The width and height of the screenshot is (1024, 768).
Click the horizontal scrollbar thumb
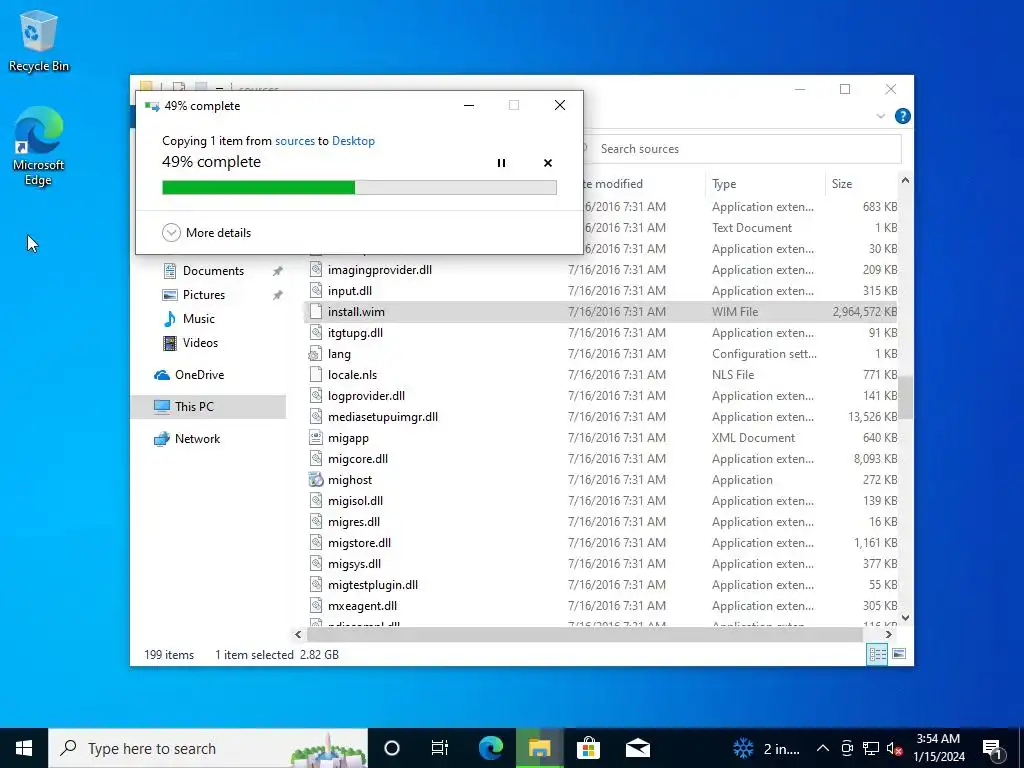click(584, 634)
